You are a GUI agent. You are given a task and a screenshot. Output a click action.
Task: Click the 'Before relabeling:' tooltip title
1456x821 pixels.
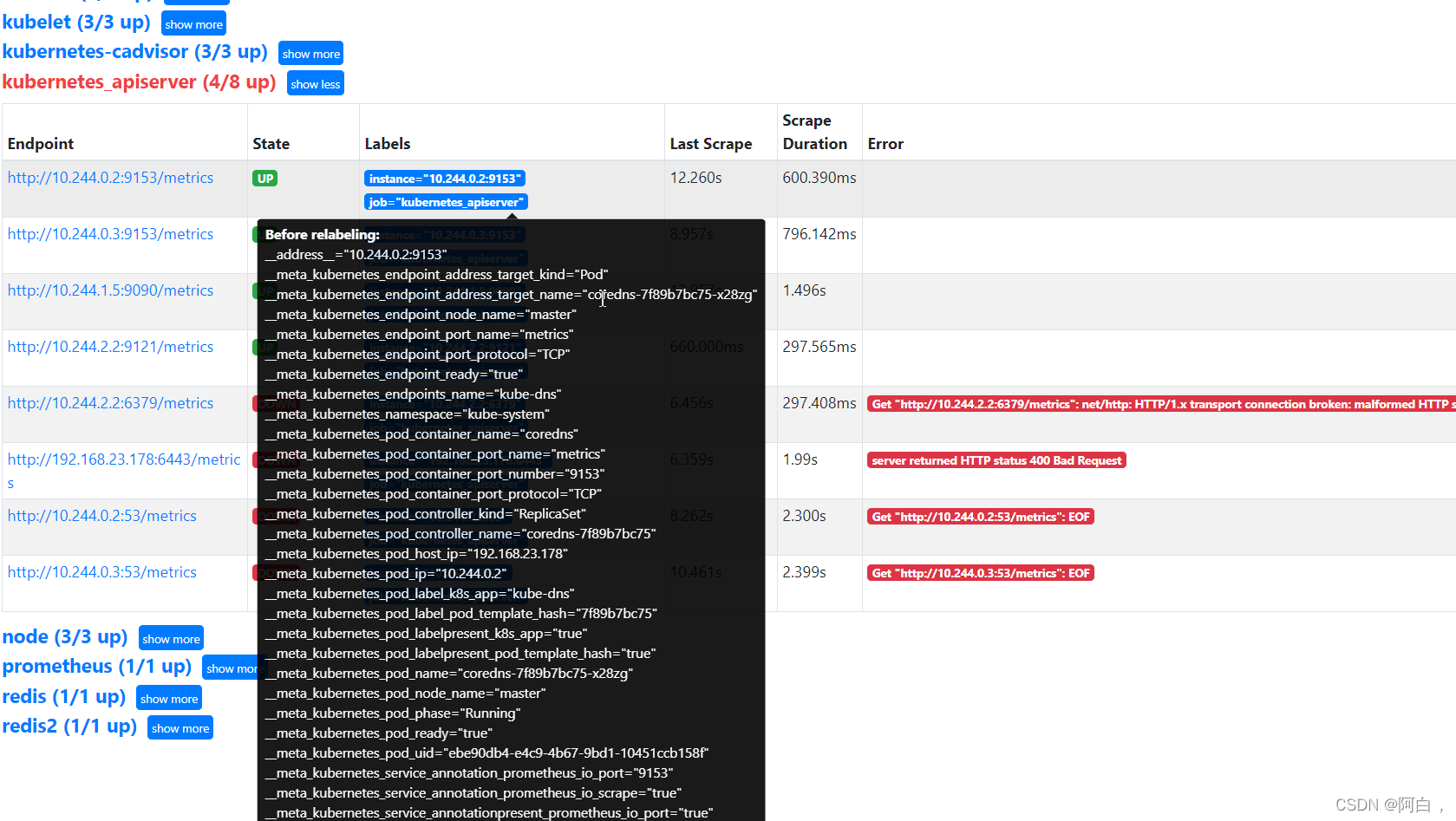323,234
